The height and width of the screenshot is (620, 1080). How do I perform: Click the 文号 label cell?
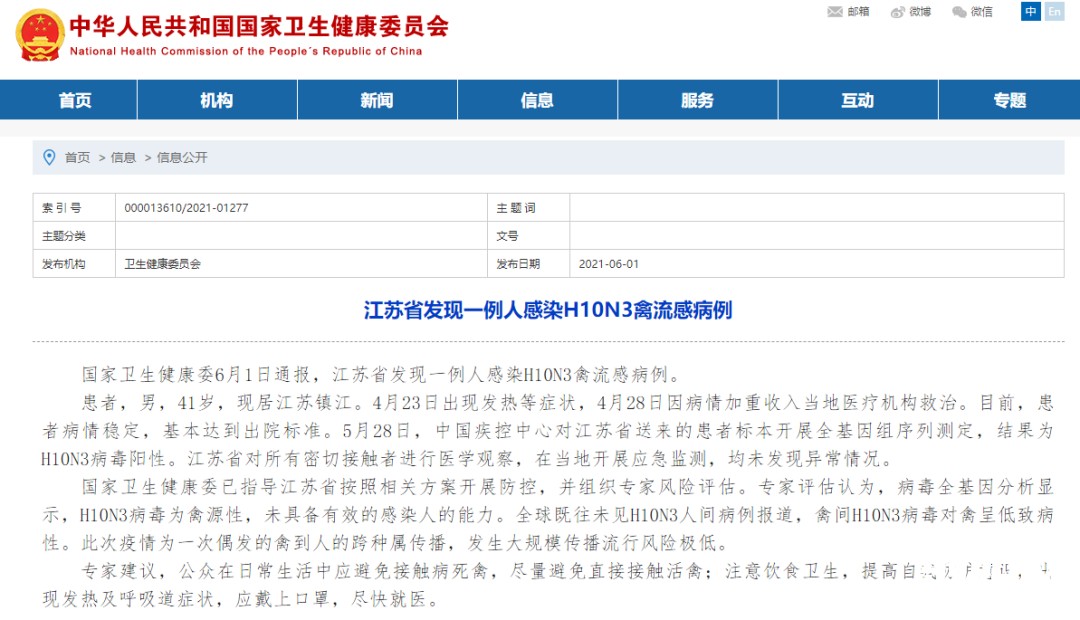coord(529,236)
